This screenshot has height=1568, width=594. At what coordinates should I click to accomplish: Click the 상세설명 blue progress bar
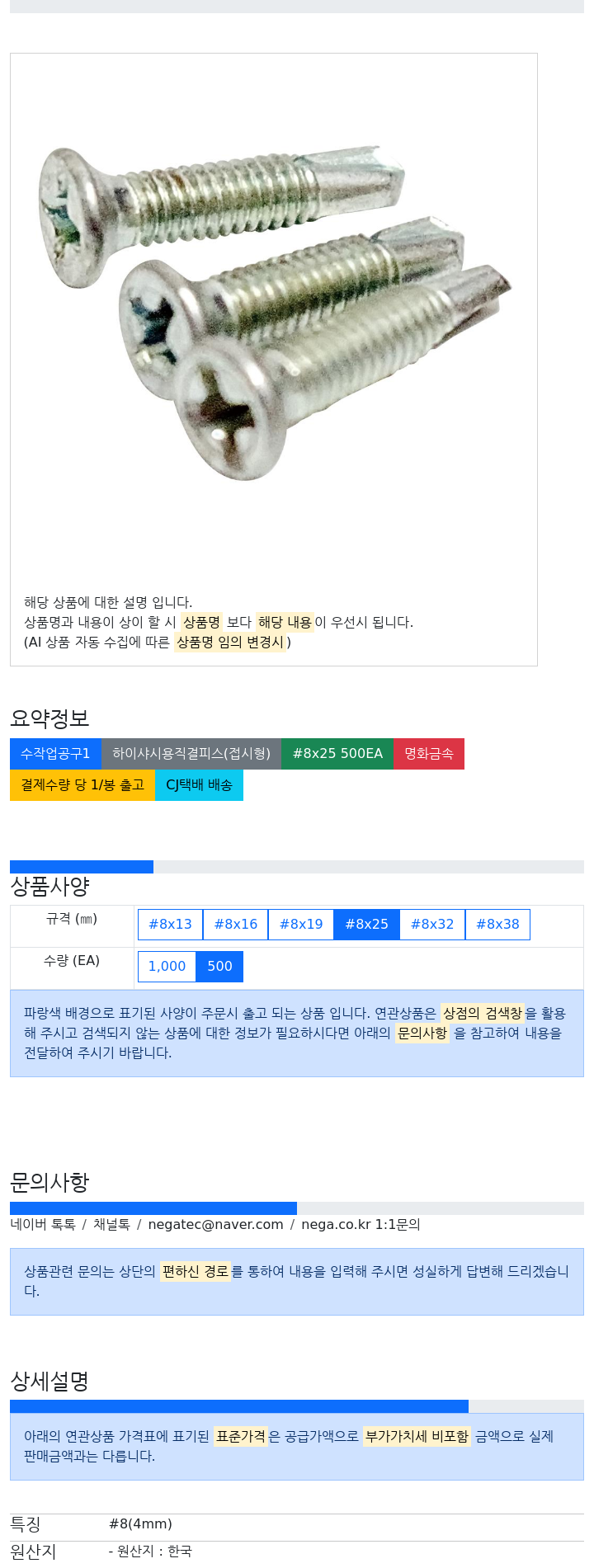(239, 1406)
